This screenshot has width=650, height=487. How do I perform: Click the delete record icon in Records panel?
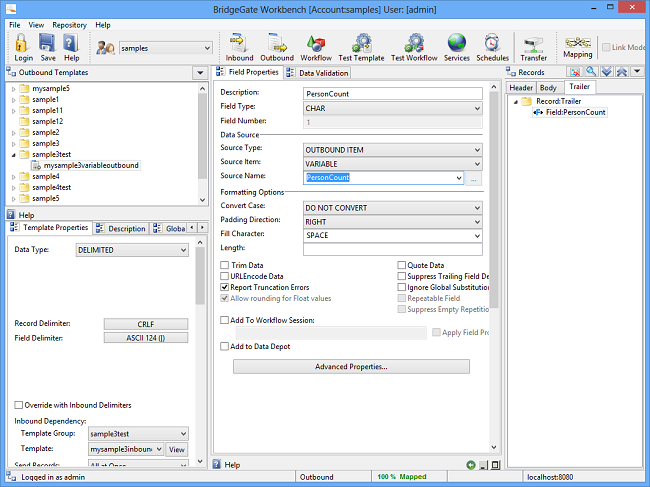[x=575, y=72]
